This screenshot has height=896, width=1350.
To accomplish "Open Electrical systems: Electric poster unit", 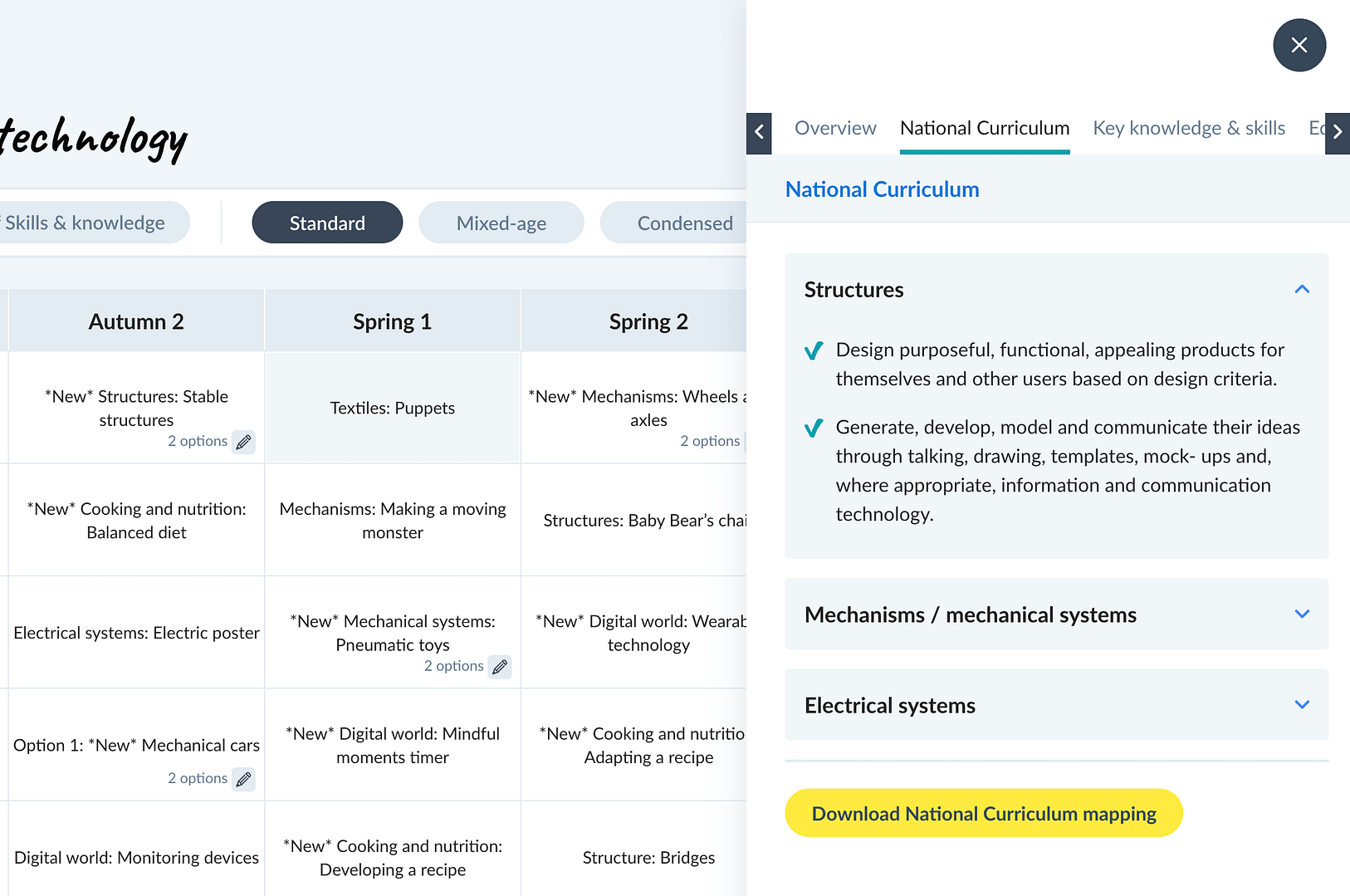I will [x=136, y=633].
